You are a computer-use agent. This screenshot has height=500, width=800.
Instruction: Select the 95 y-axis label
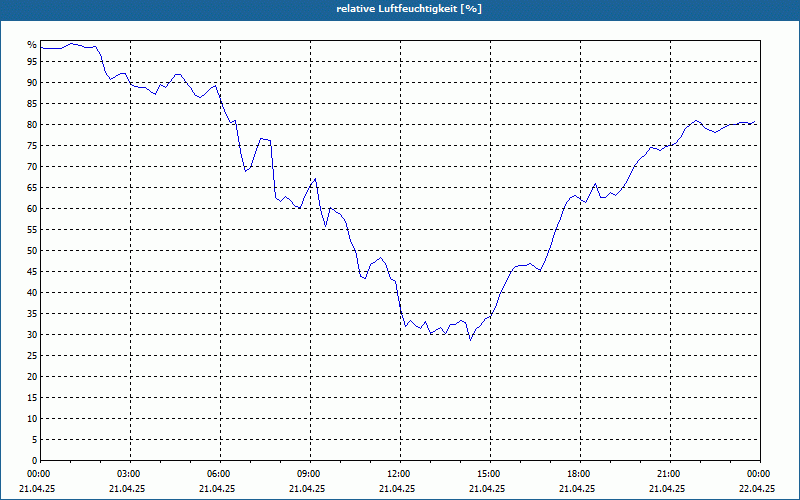(x=32, y=62)
